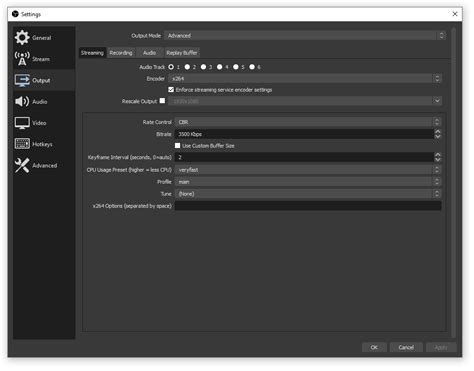
Task: Select Audio Track 6 radio button
Action: coord(252,67)
